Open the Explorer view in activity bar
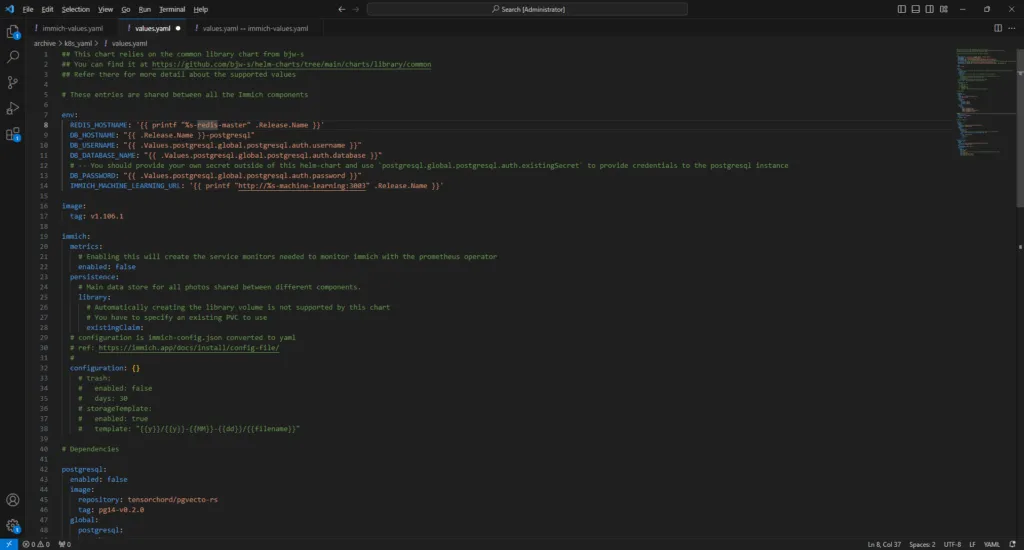The image size is (1024, 550). click(12, 32)
